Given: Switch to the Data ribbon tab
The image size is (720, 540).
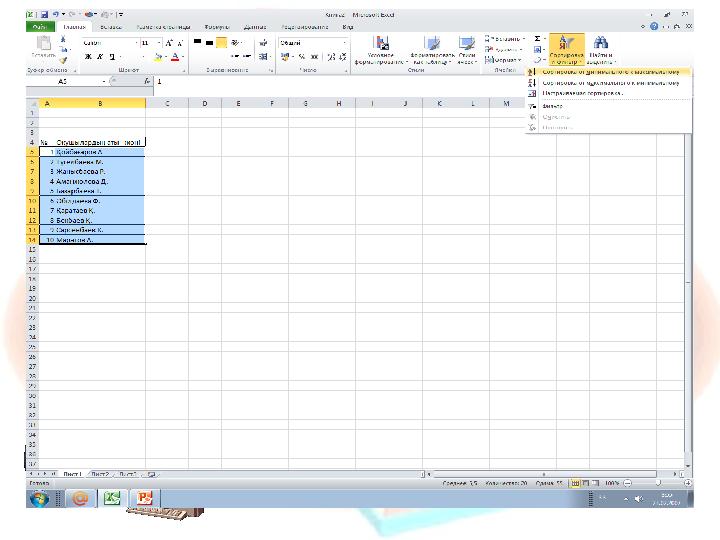Looking at the screenshot, I should (x=255, y=27).
